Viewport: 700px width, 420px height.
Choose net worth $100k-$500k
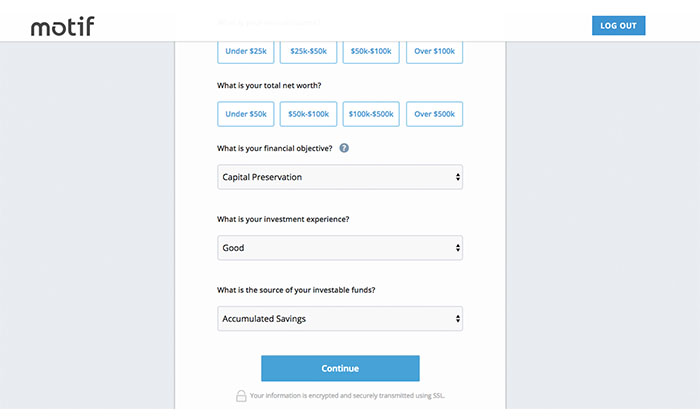coord(371,114)
